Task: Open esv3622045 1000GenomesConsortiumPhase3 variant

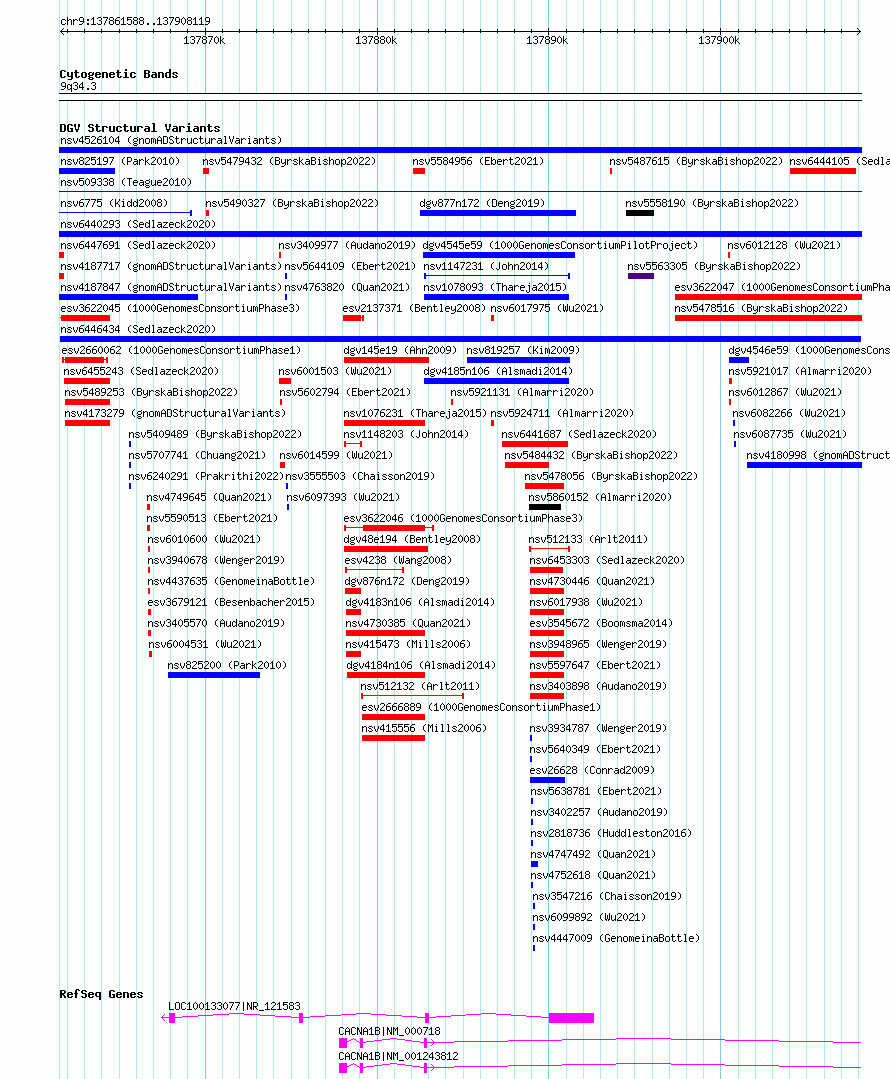Action: point(180,308)
